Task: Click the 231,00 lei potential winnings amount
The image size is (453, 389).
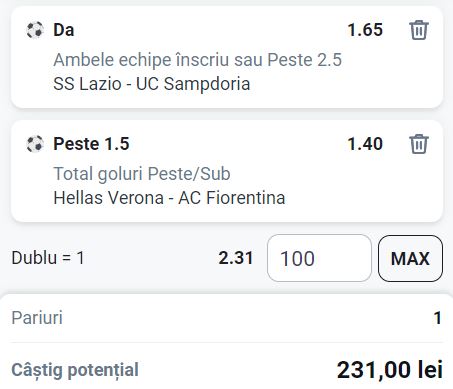Action: pos(390,370)
